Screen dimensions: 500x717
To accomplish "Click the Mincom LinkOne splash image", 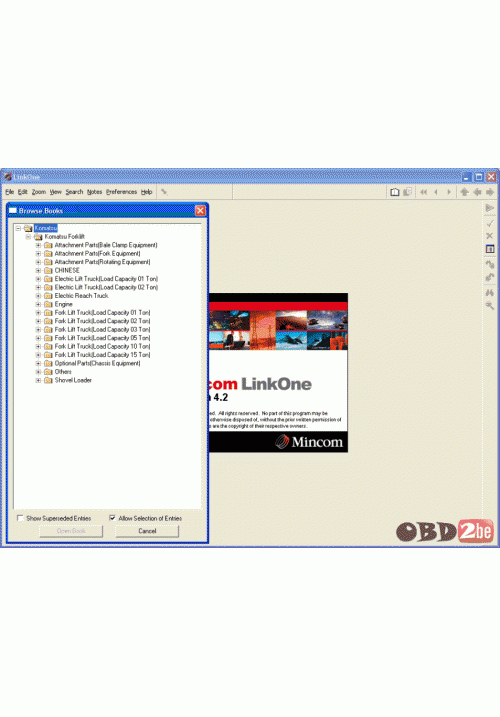I will [x=278, y=373].
